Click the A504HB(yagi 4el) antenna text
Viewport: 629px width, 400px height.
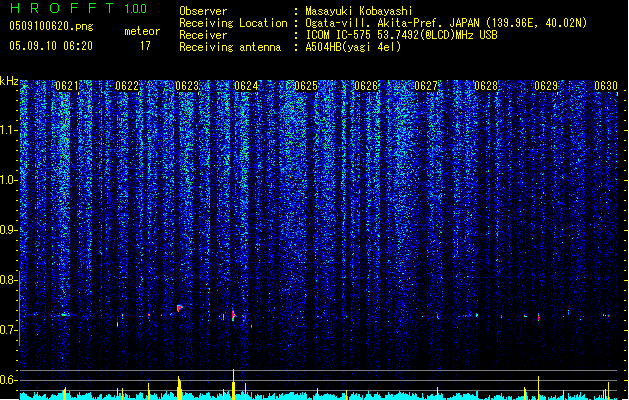tap(353, 47)
